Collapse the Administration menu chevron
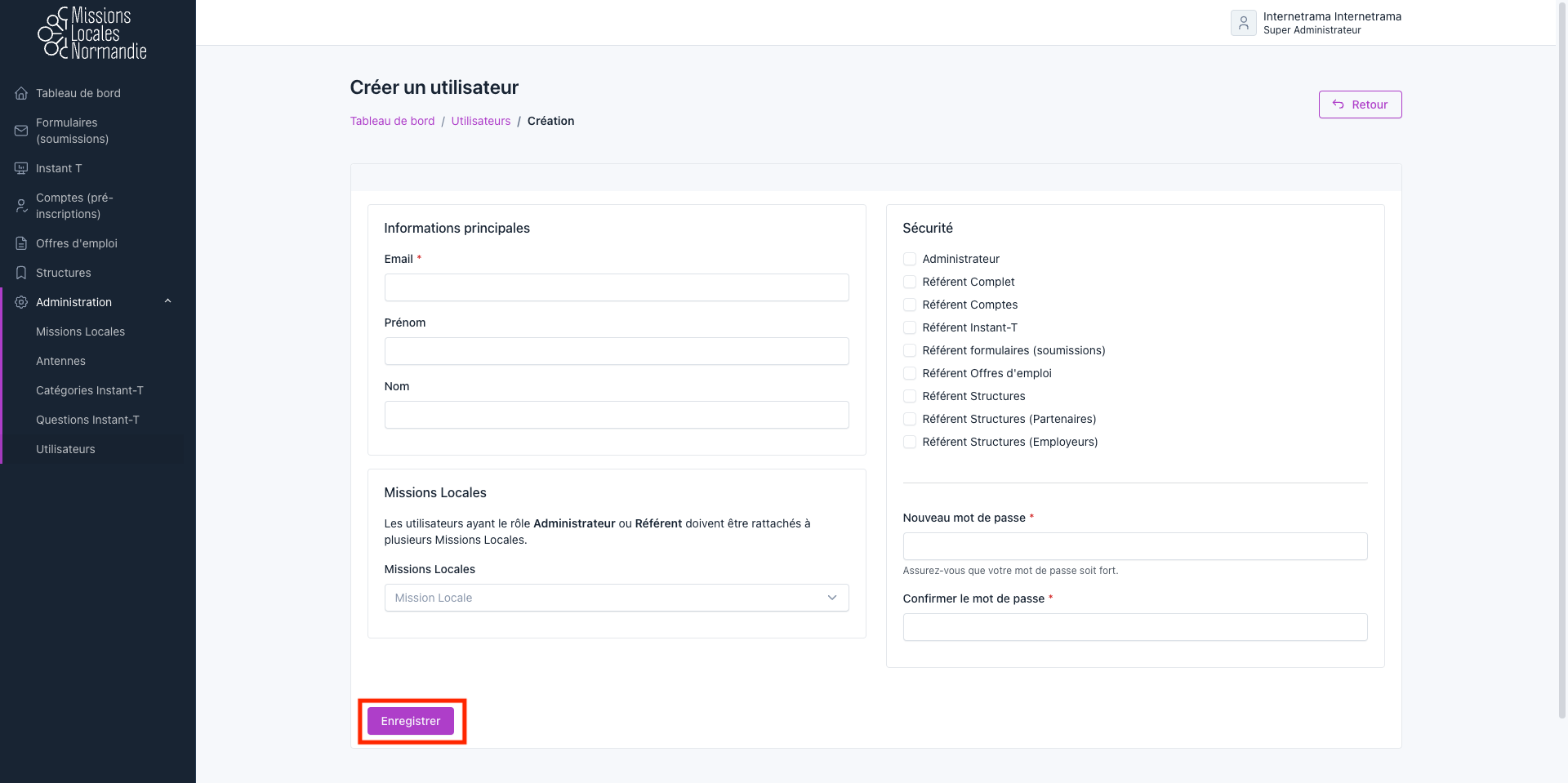 (167, 301)
